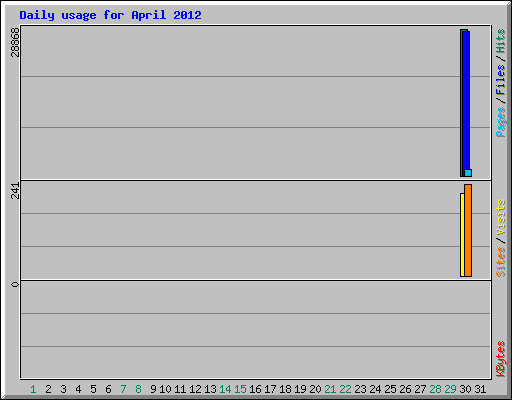Viewport: 512px width, 400px height.
Task: Click green day label 8 on x-axis
Action: tap(138, 389)
